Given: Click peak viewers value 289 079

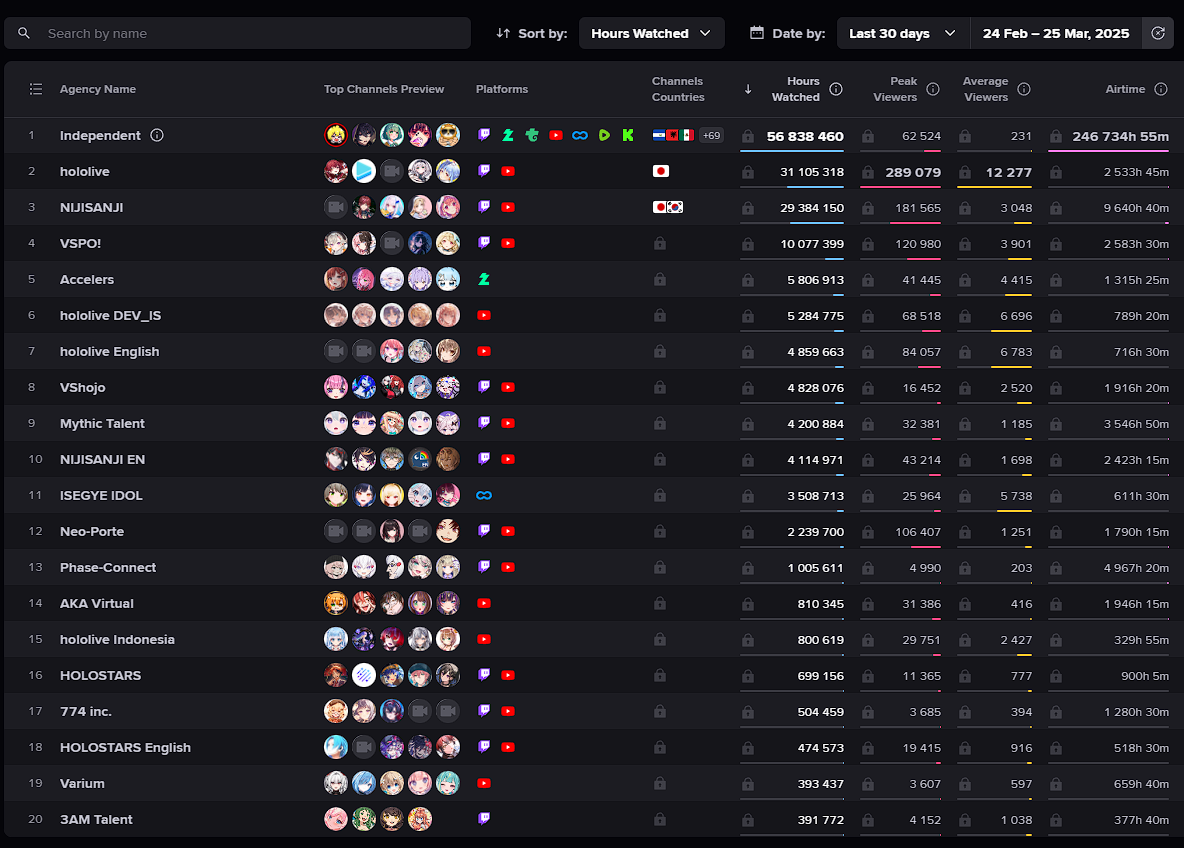Looking at the screenshot, I should [913, 172].
